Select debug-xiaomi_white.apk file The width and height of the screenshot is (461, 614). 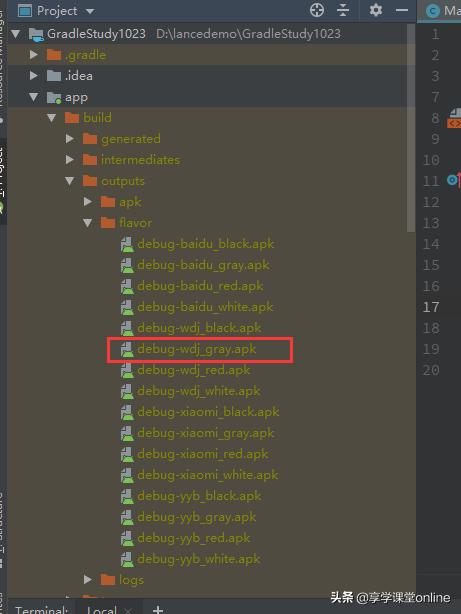click(x=199, y=475)
